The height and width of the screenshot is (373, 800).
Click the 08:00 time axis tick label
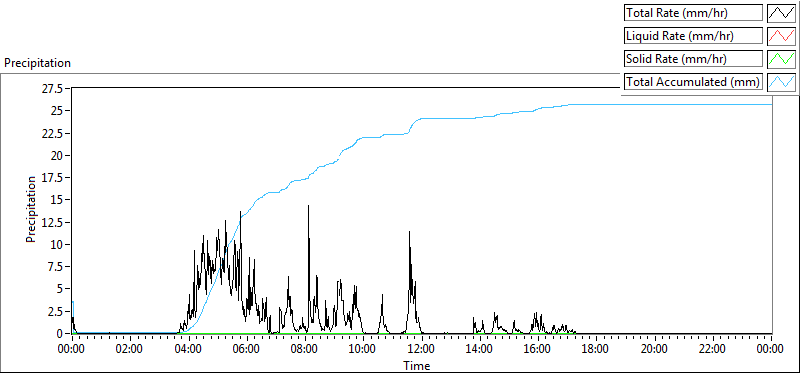304,349
